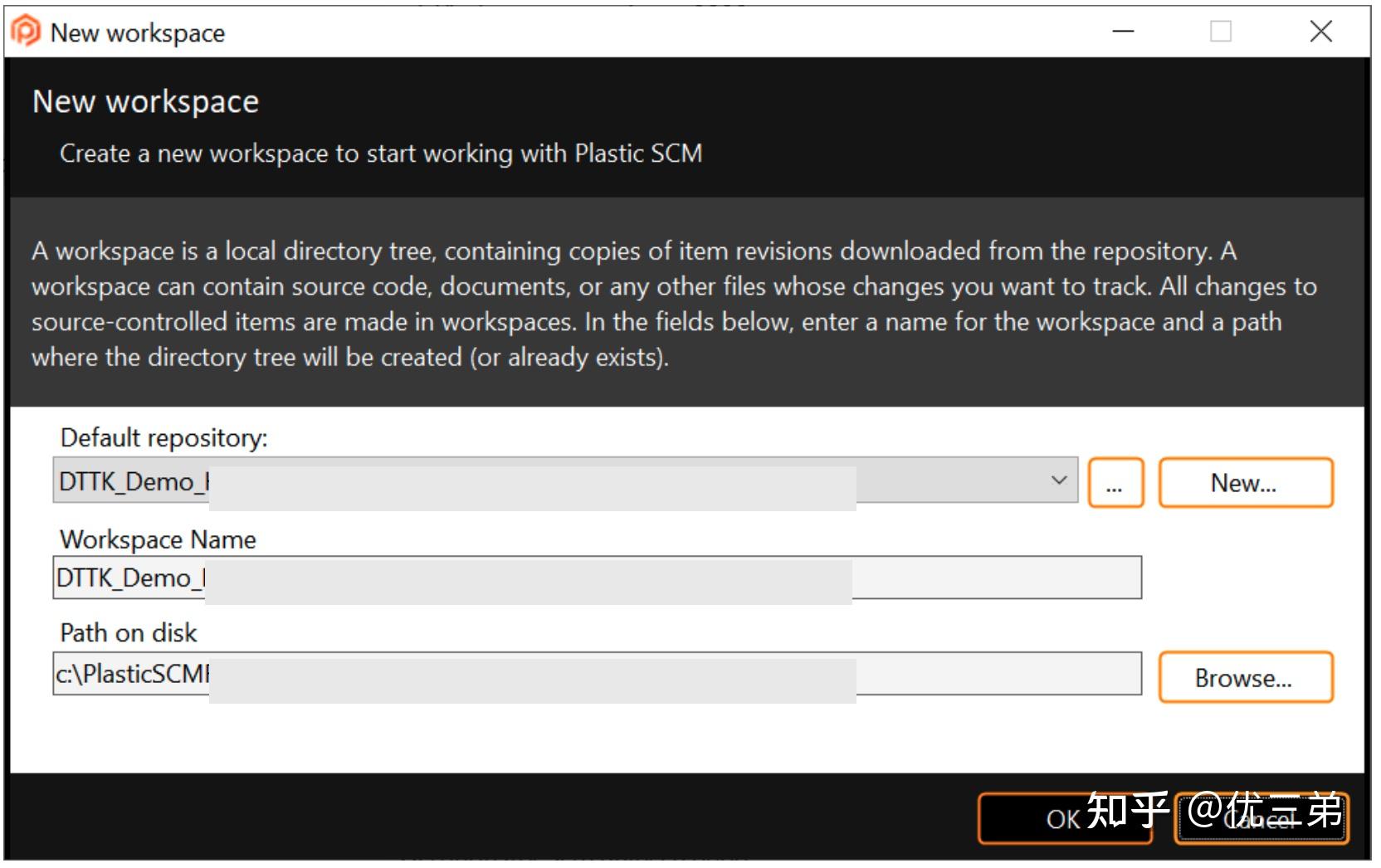Click the large New workspace heading
Image resolution: width=1381 pixels, height=868 pixels.
coord(145,101)
